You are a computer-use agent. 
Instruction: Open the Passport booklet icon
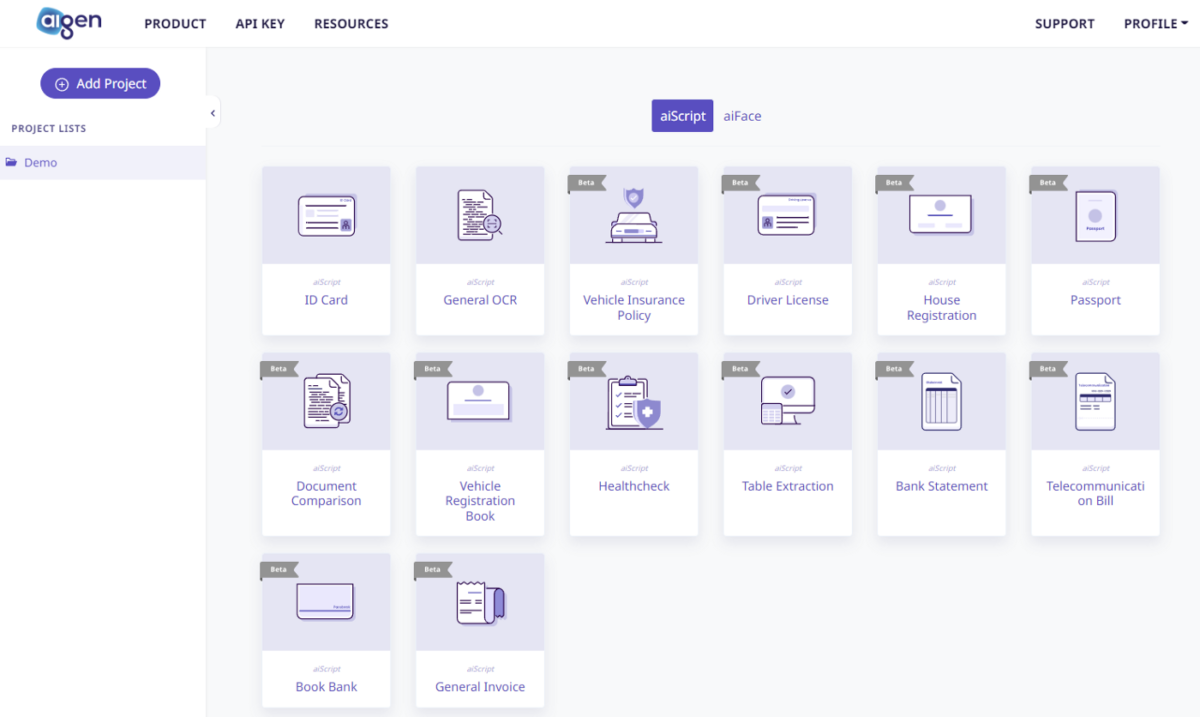pyautogui.click(x=1095, y=216)
